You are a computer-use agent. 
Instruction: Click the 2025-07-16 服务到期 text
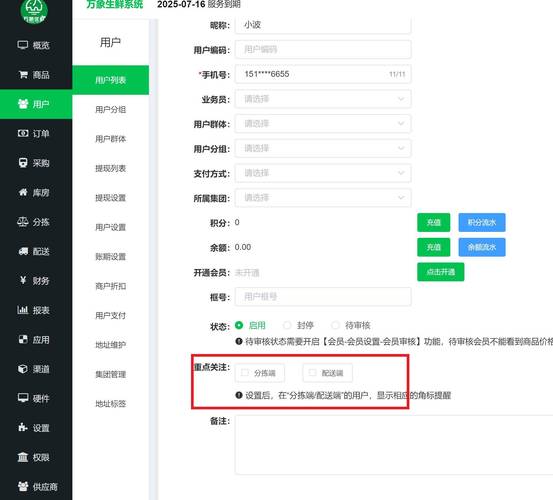point(199,4)
